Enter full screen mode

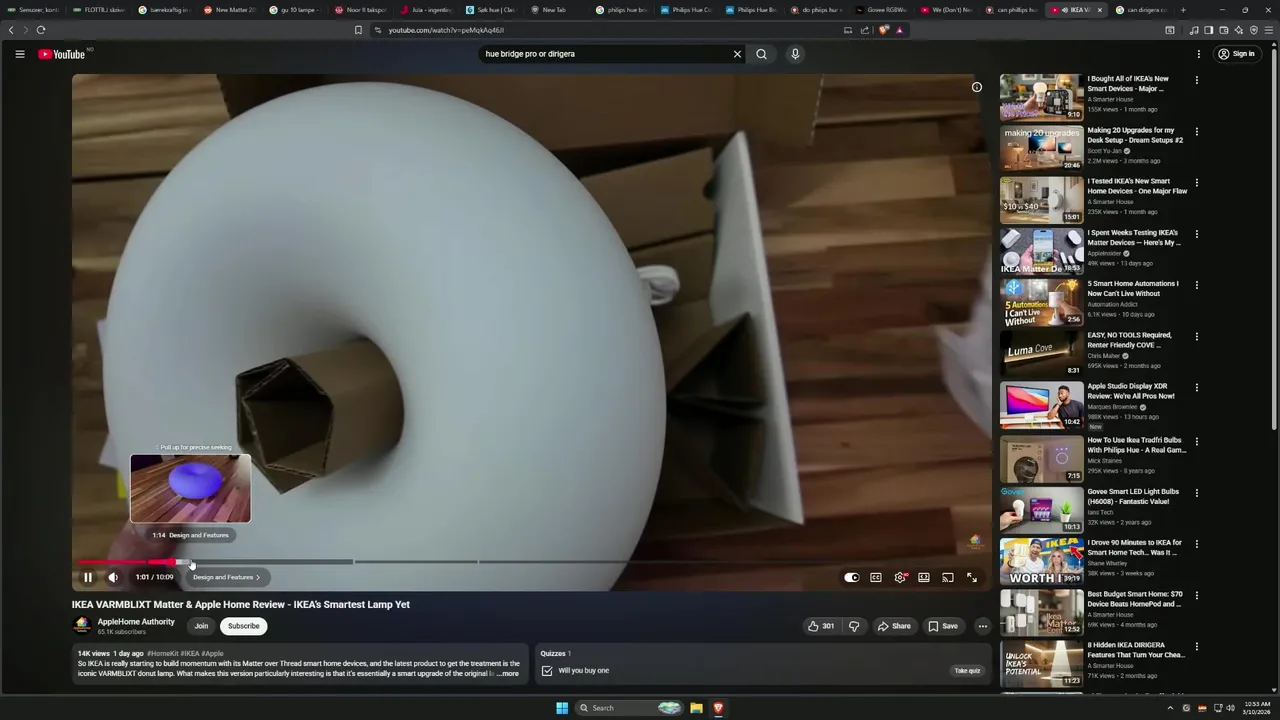(x=972, y=577)
